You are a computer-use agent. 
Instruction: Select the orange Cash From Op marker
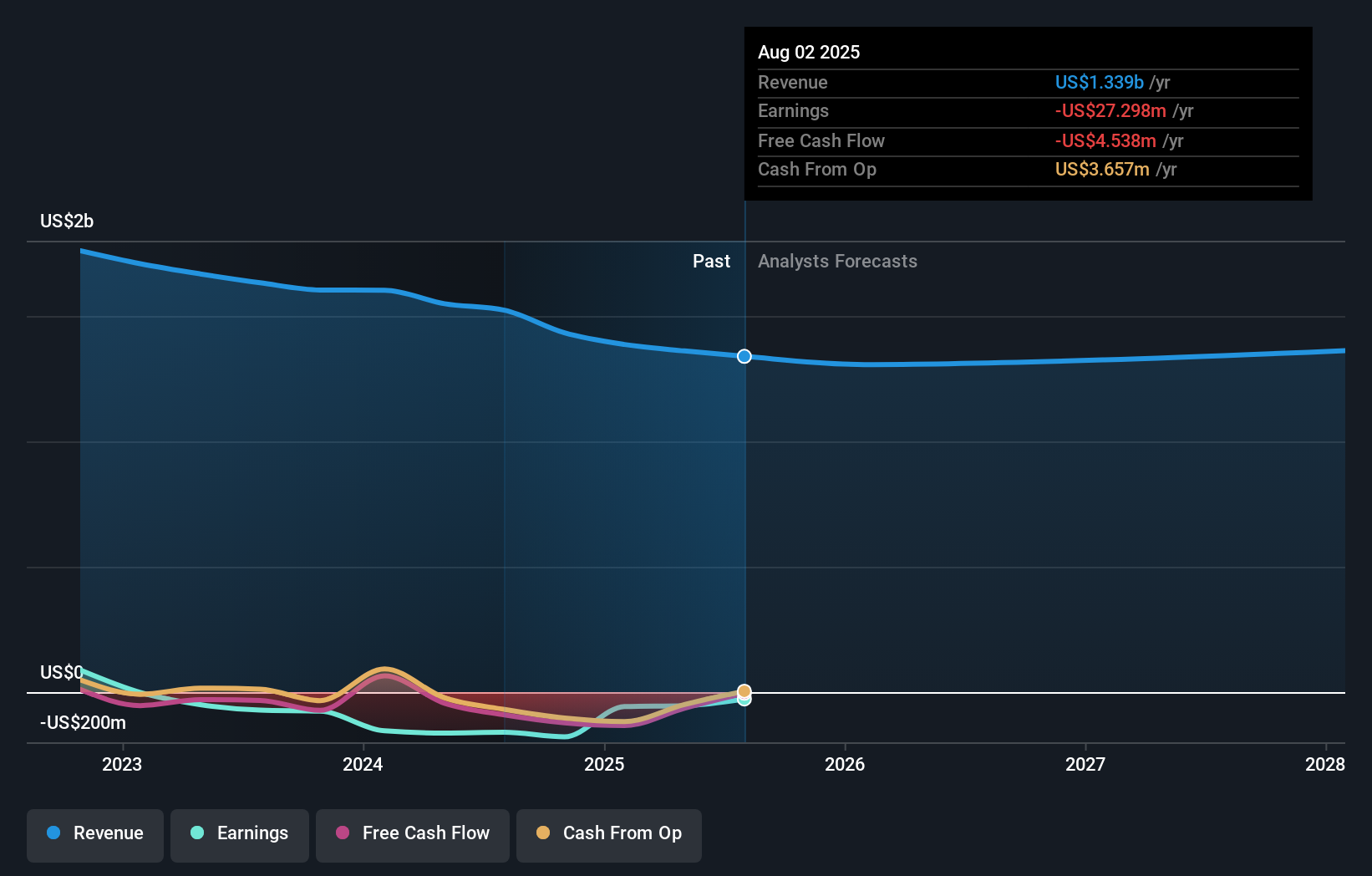click(744, 691)
